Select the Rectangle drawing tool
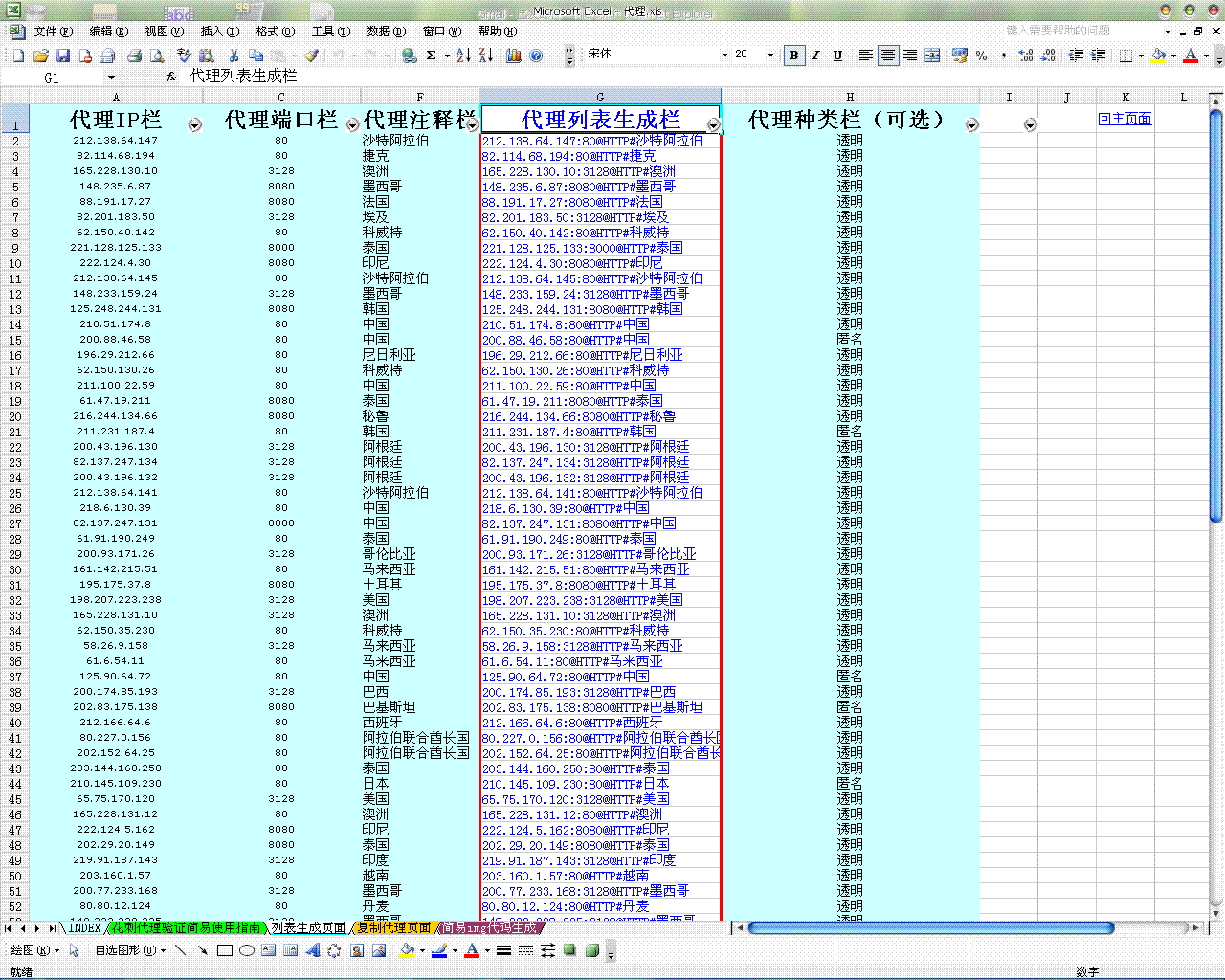 click(x=225, y=950)
